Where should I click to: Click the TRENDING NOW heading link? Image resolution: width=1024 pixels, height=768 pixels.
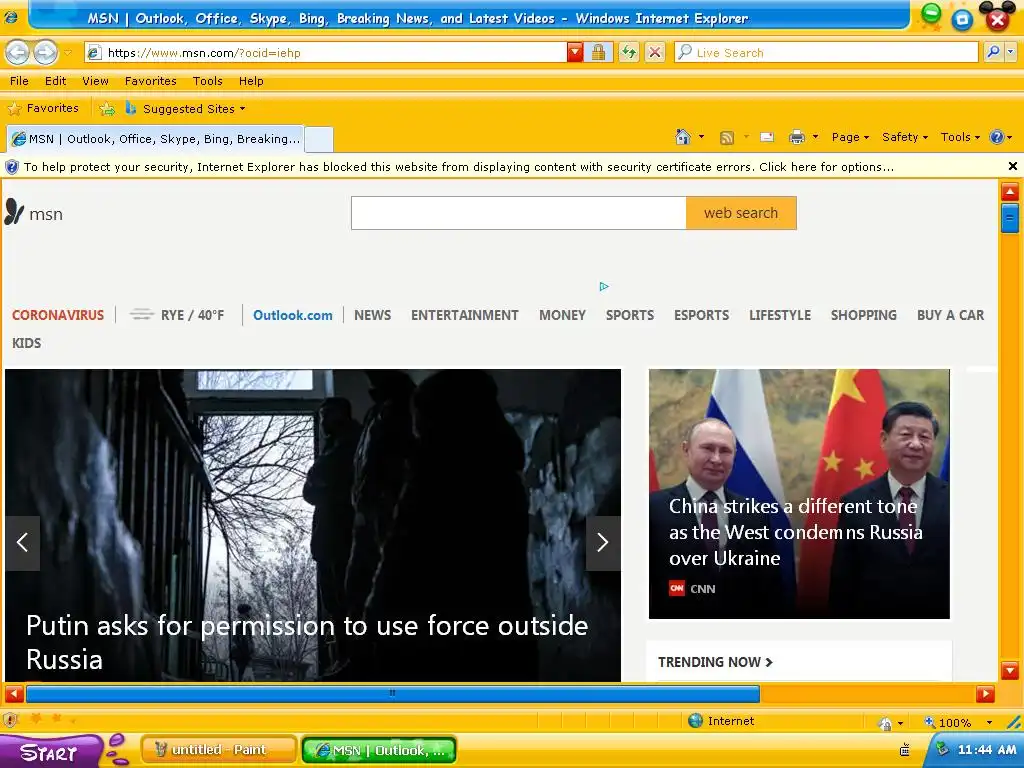[715, 662]
